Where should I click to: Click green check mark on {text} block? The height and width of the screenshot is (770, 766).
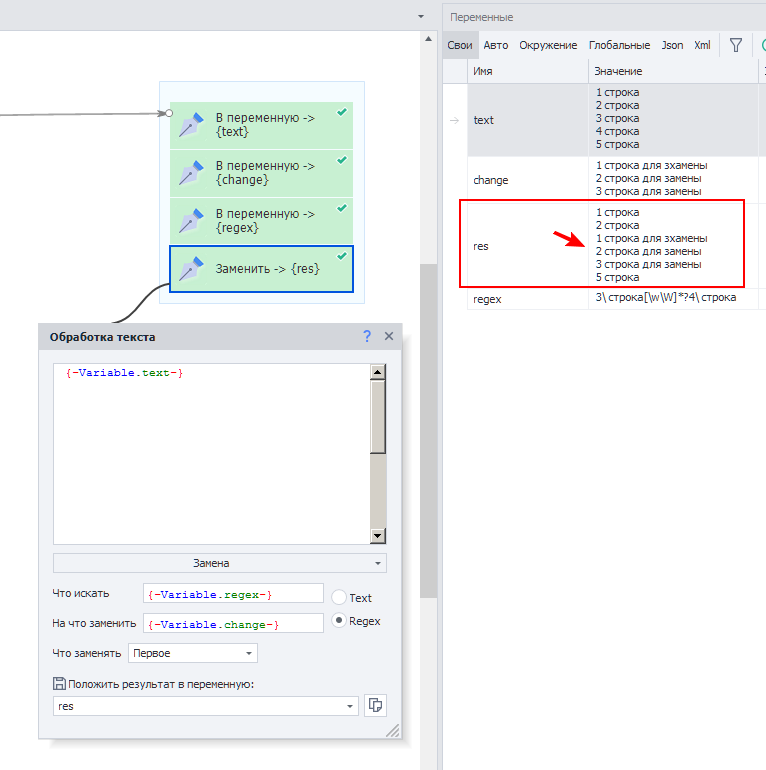pyautogui.click(x=342, y=112)
